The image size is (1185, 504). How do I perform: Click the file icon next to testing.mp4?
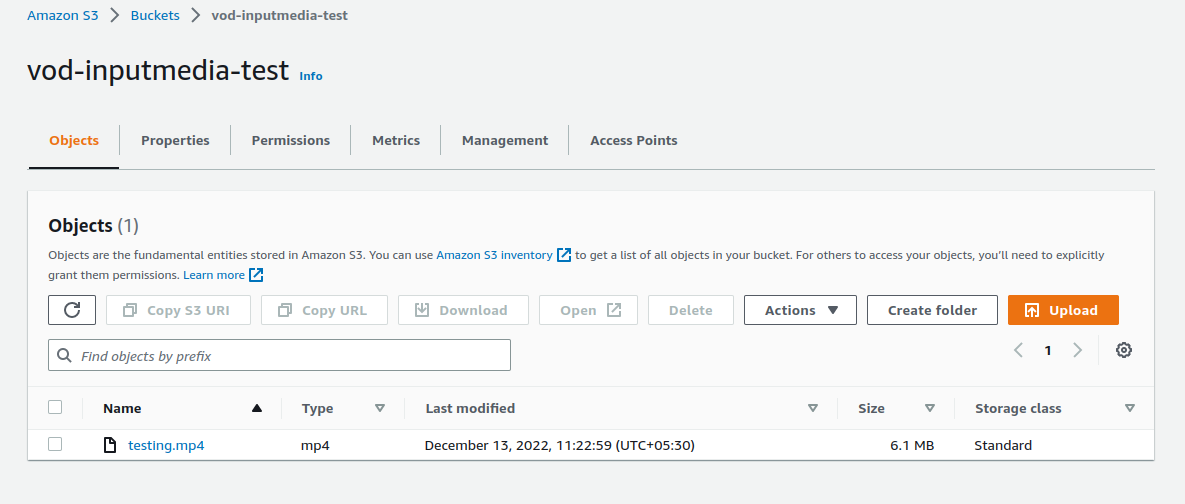[x=111, y=445]
